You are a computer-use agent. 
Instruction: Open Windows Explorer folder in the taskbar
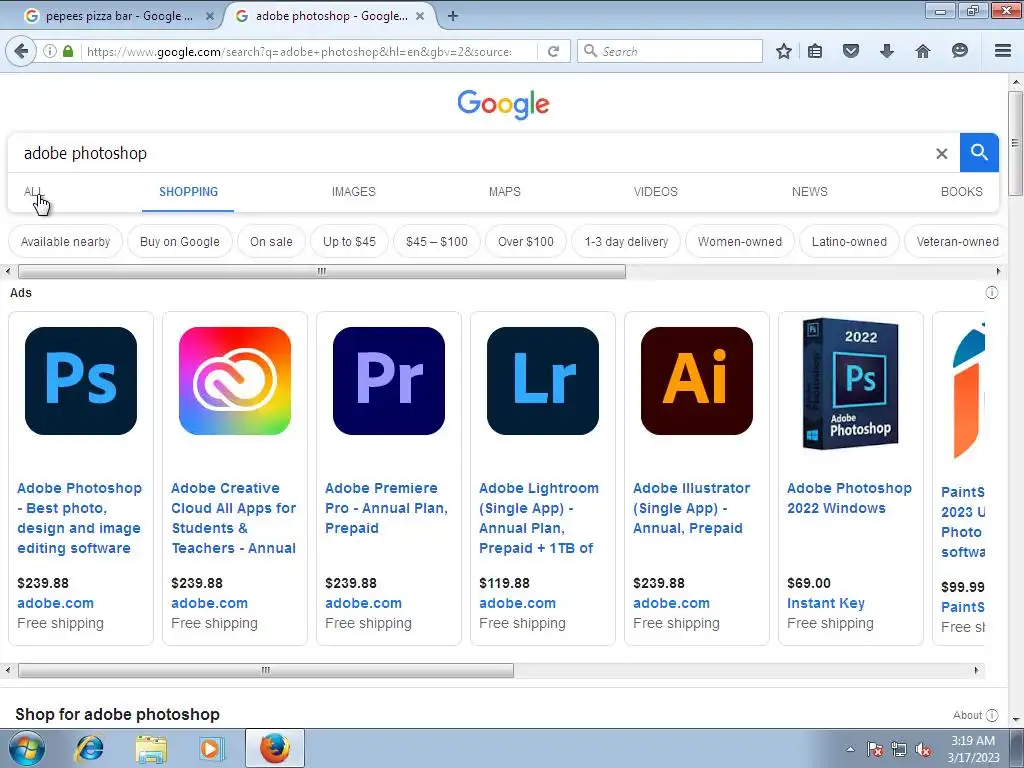(x=151, y=748)
